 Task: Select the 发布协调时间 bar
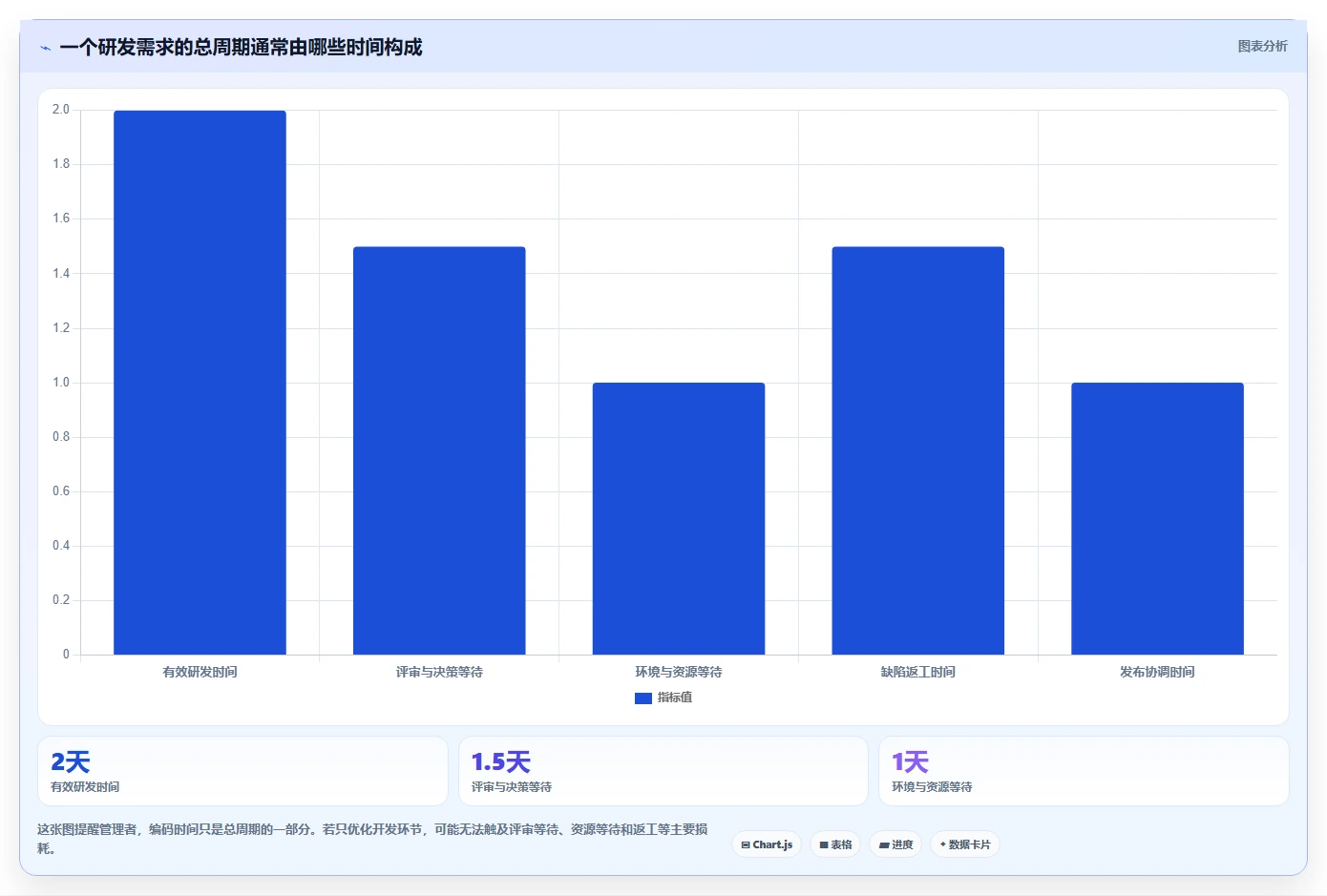point(1157,519)
